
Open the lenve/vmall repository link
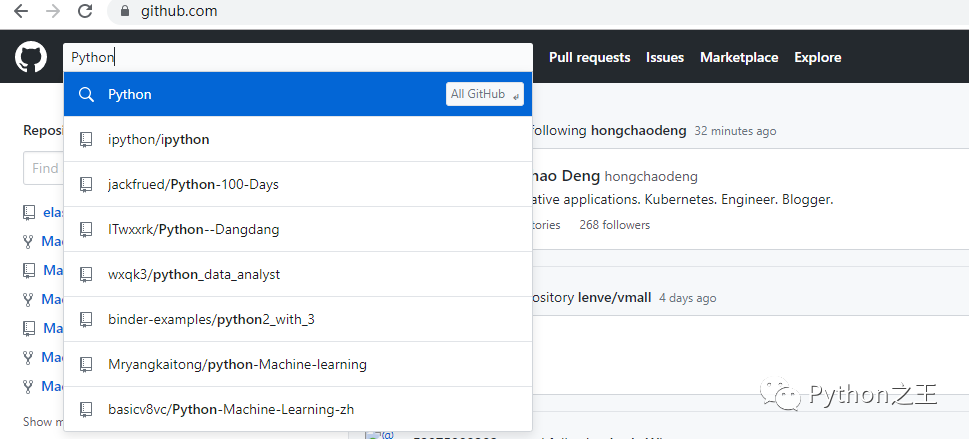click(x=614, y=297)
